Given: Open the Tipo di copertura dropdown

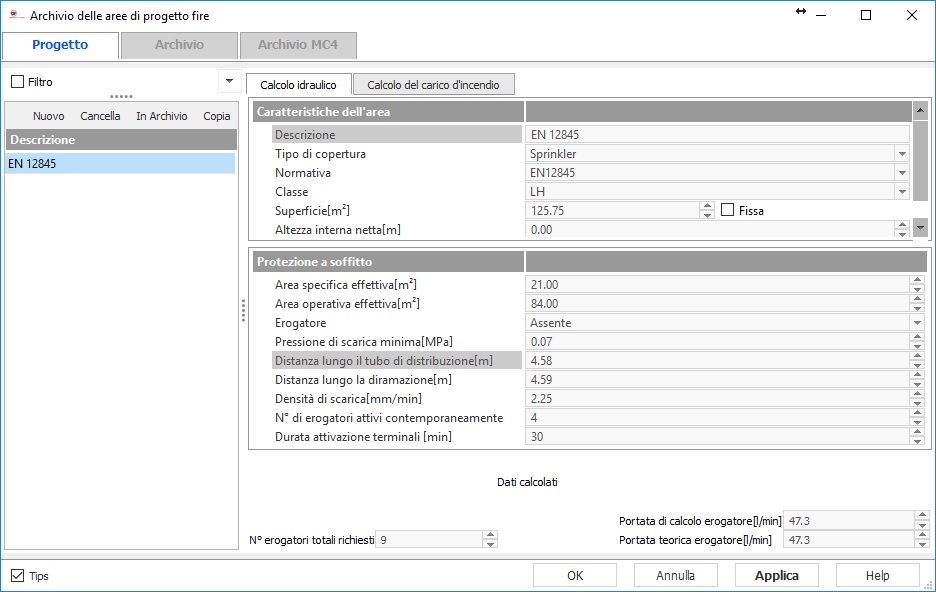Looking at the screenshot, I should click(901, 154).
